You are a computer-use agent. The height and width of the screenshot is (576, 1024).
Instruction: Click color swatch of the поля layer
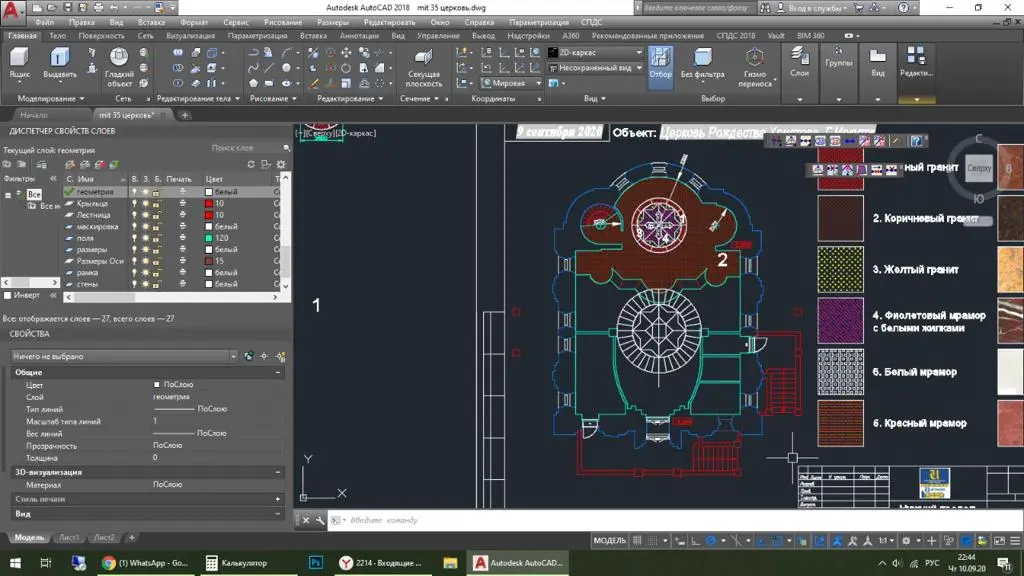pos(210,238)
